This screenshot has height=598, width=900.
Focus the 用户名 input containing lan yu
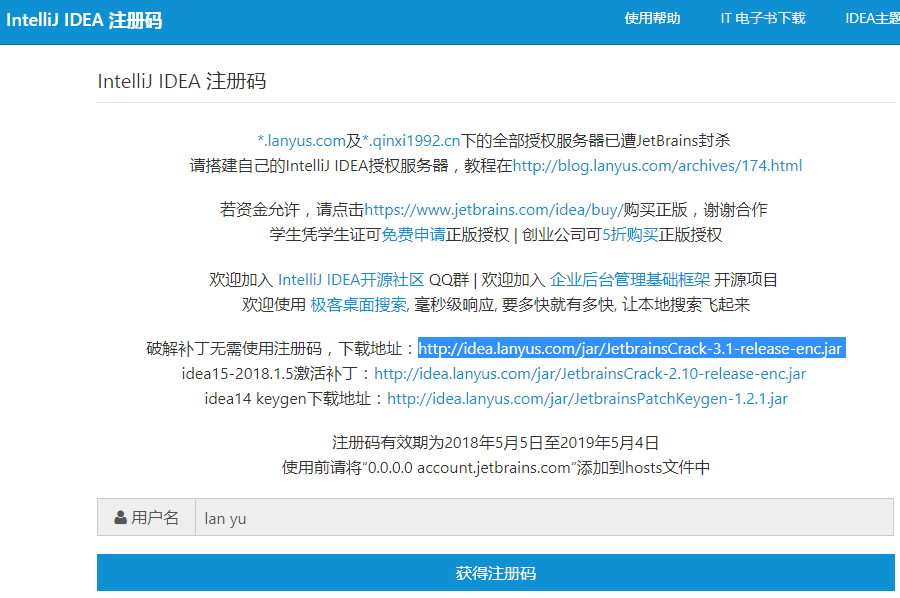(544, 517)
